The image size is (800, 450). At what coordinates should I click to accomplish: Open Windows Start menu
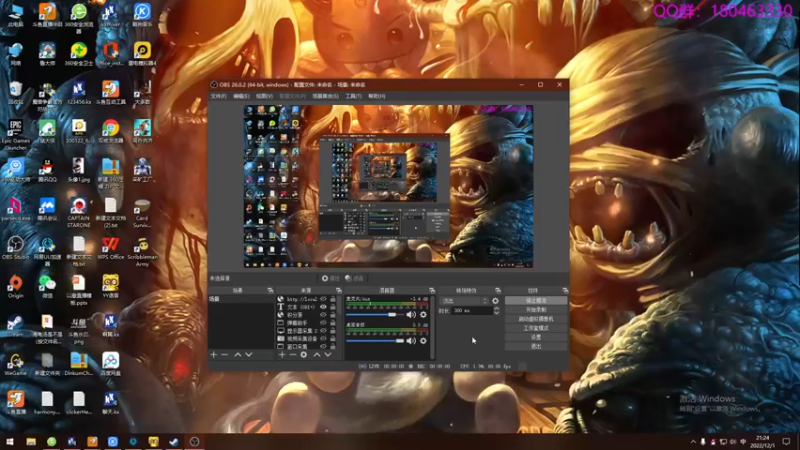click(10, 442)
